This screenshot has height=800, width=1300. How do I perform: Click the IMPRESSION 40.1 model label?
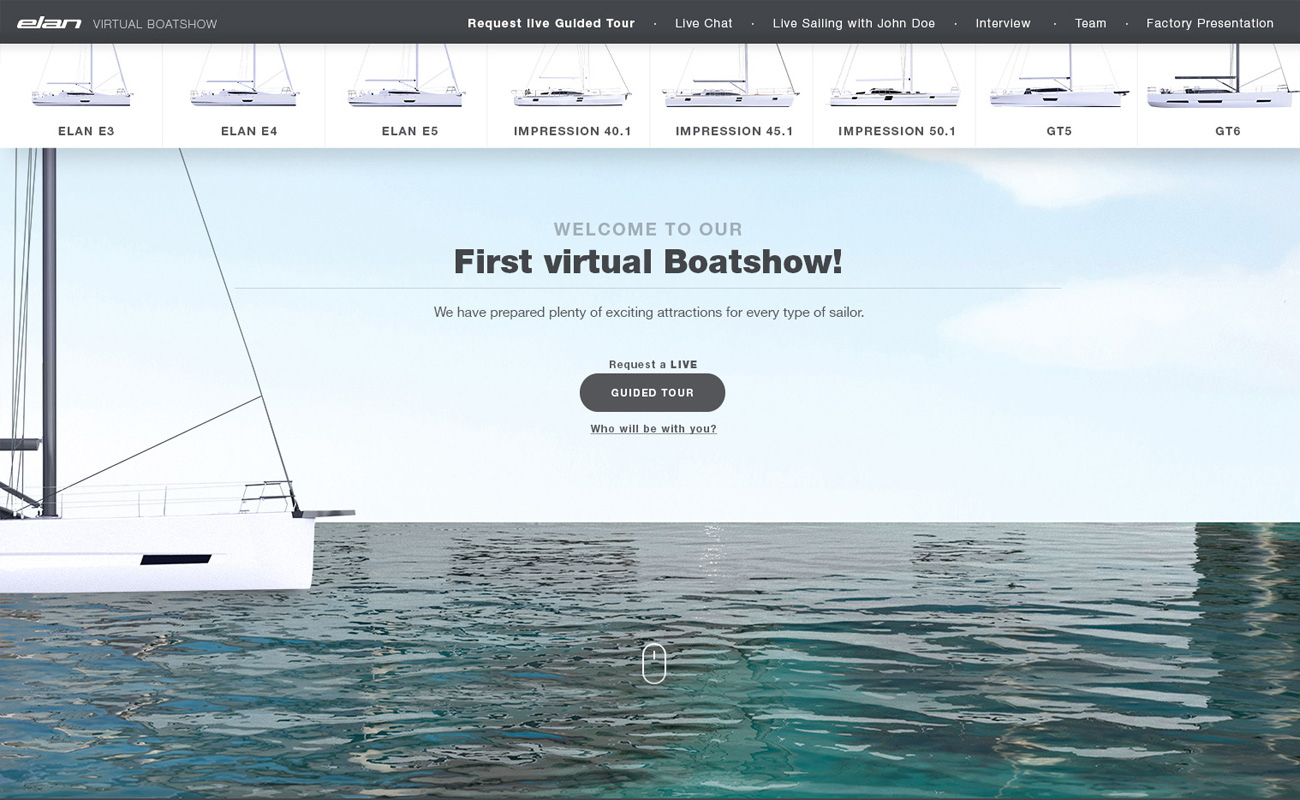pos(573,131)
